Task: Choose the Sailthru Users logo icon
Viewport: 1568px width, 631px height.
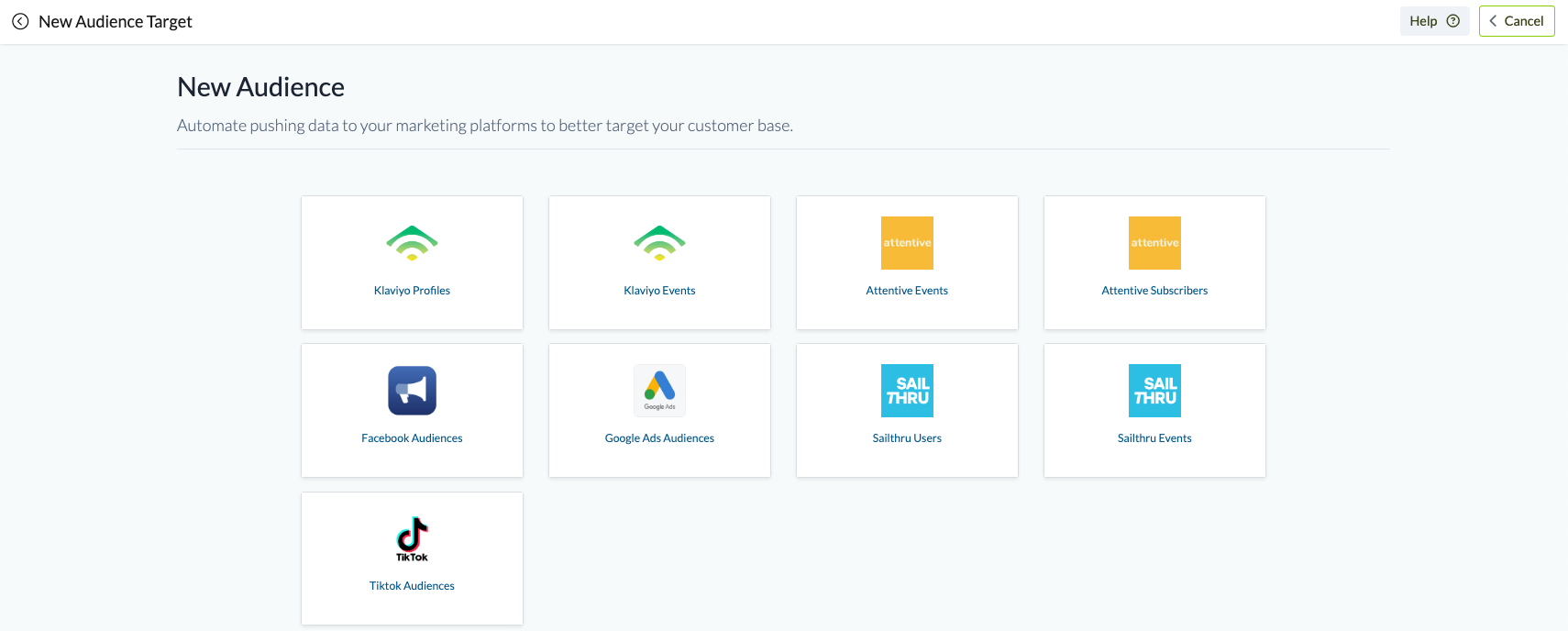Action: tap(907, 391)
